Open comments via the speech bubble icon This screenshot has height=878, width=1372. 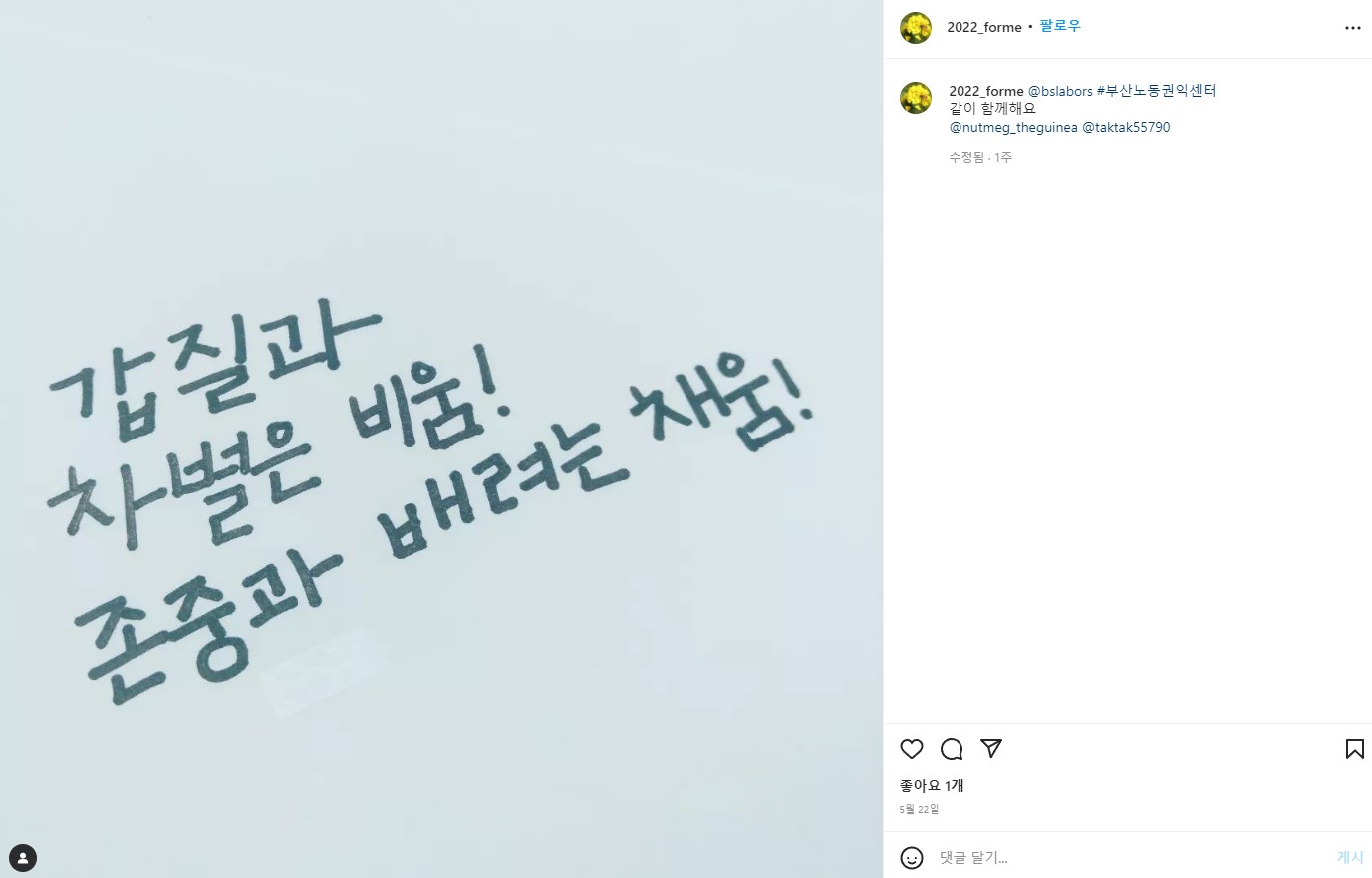tap(952, 749)
